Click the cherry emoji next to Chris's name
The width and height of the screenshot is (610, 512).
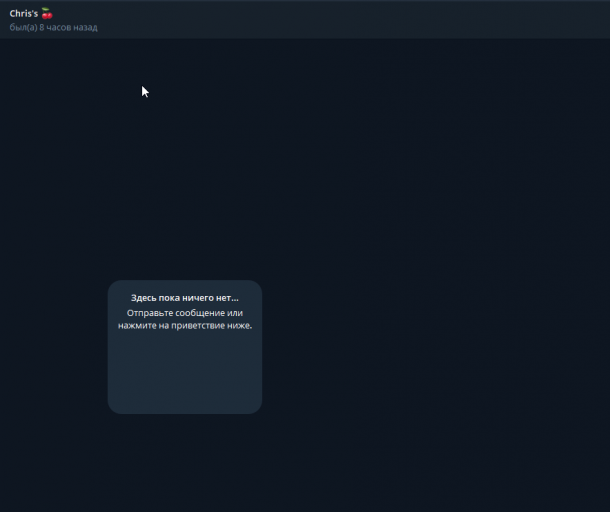coord(47,14)
